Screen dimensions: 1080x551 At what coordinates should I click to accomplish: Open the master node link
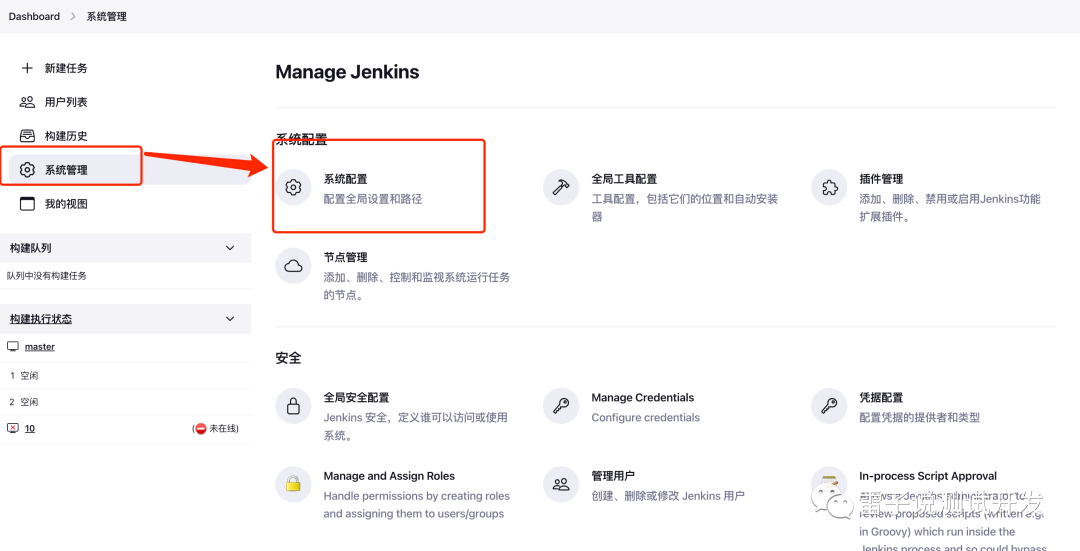pos(40,346)
